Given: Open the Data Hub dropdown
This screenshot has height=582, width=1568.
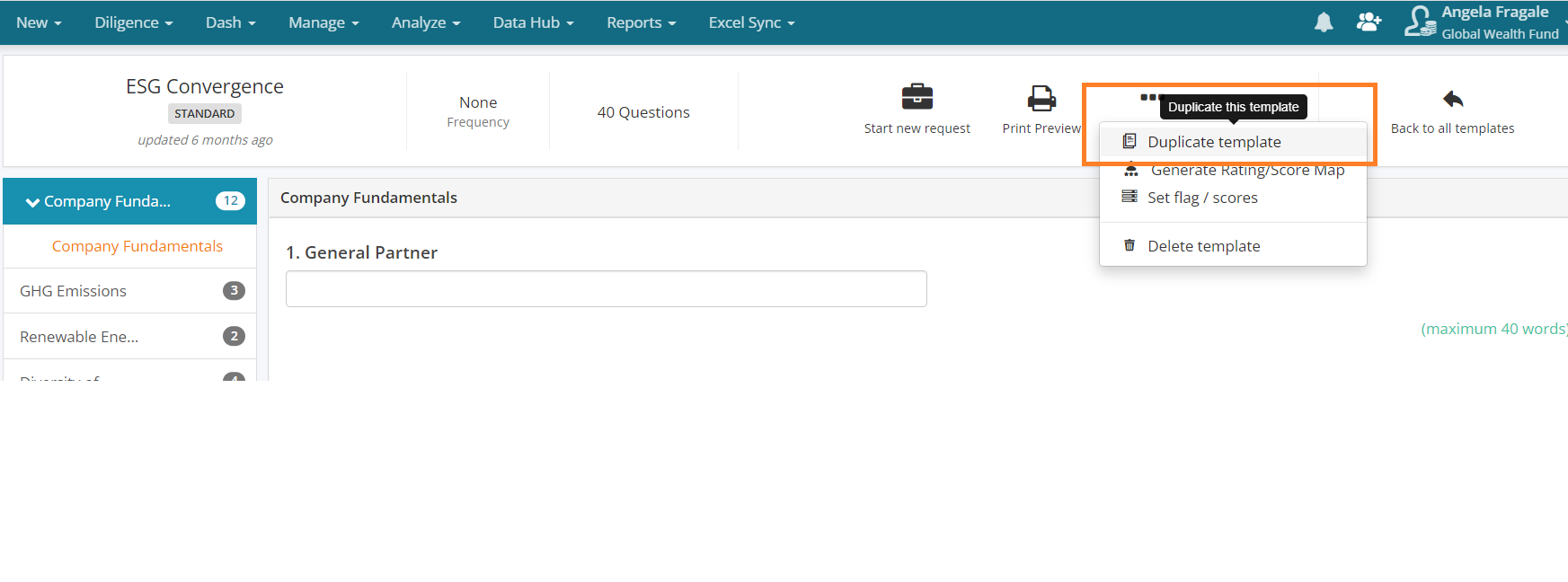Looking at the screenshot, I should (x=533, y=22).
